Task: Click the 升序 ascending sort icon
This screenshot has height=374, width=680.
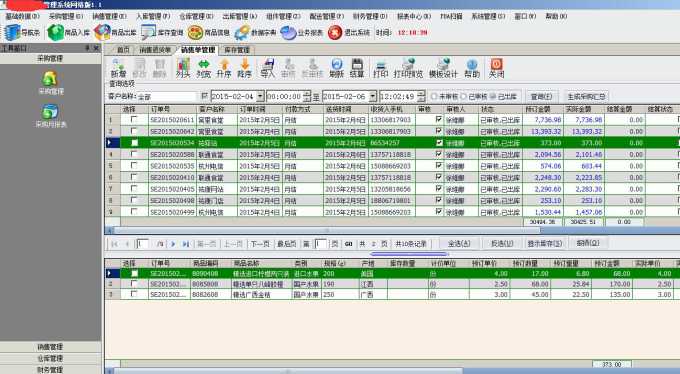Action: point(224,69)
